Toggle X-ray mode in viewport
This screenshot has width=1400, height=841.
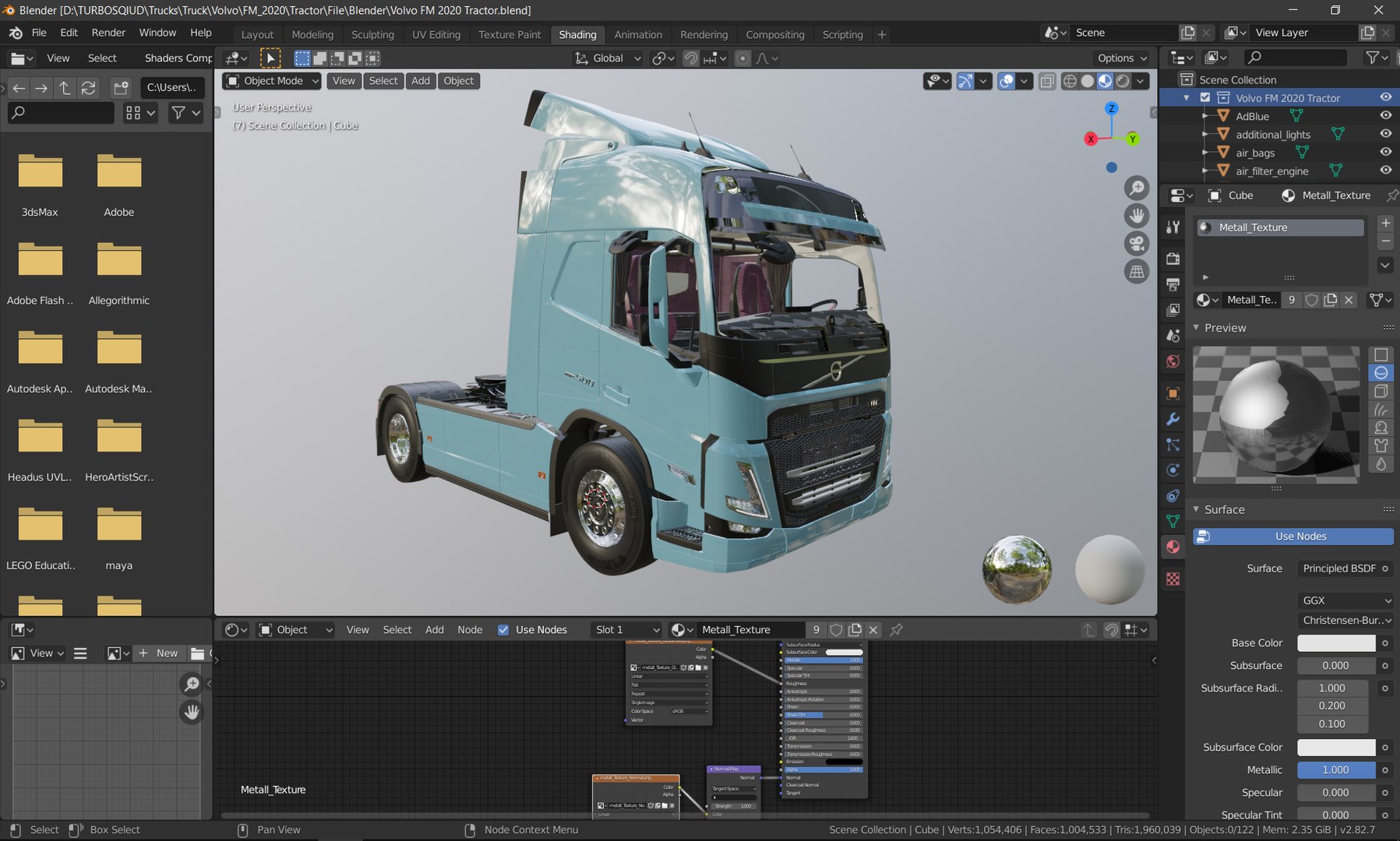click(x=1047, y=81)
